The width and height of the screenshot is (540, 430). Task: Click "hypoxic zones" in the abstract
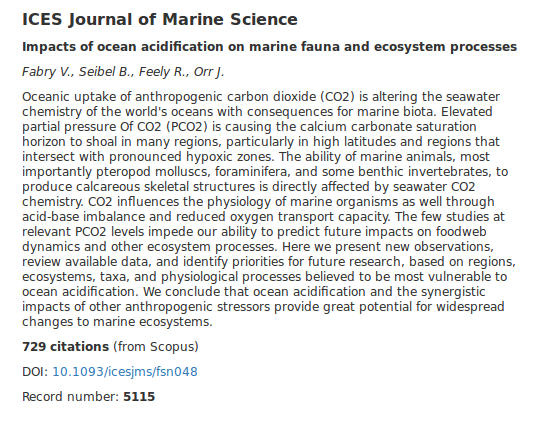click(x=230, y=157)
